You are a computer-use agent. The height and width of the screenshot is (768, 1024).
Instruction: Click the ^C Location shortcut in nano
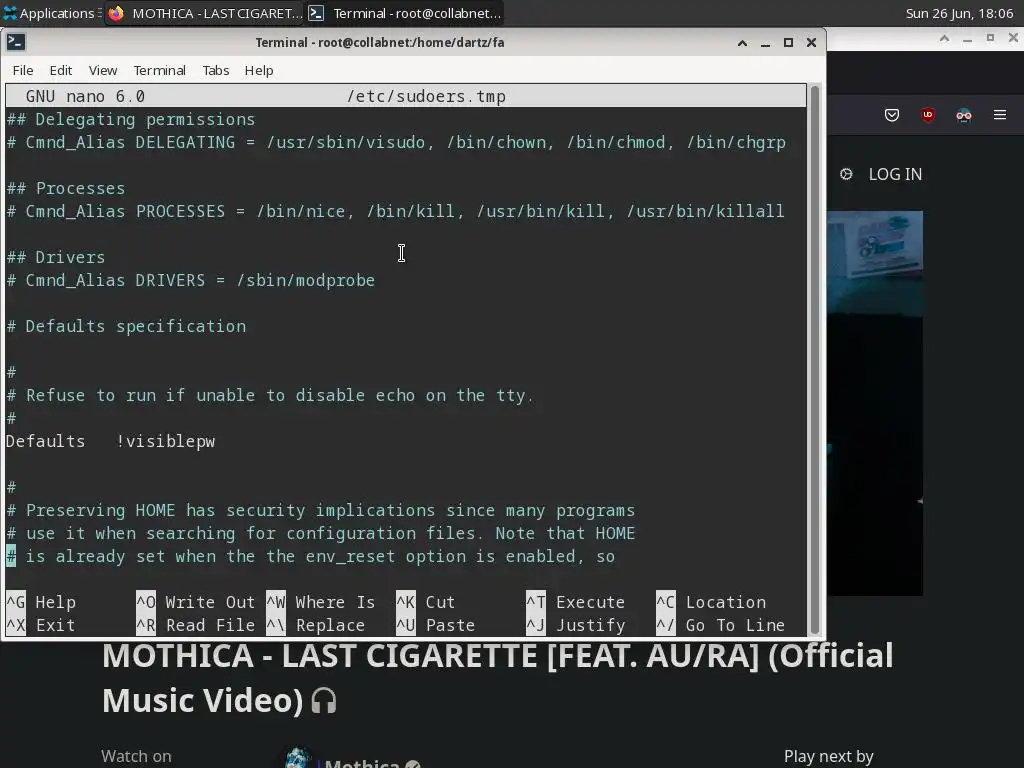click(x=711, y=602)
